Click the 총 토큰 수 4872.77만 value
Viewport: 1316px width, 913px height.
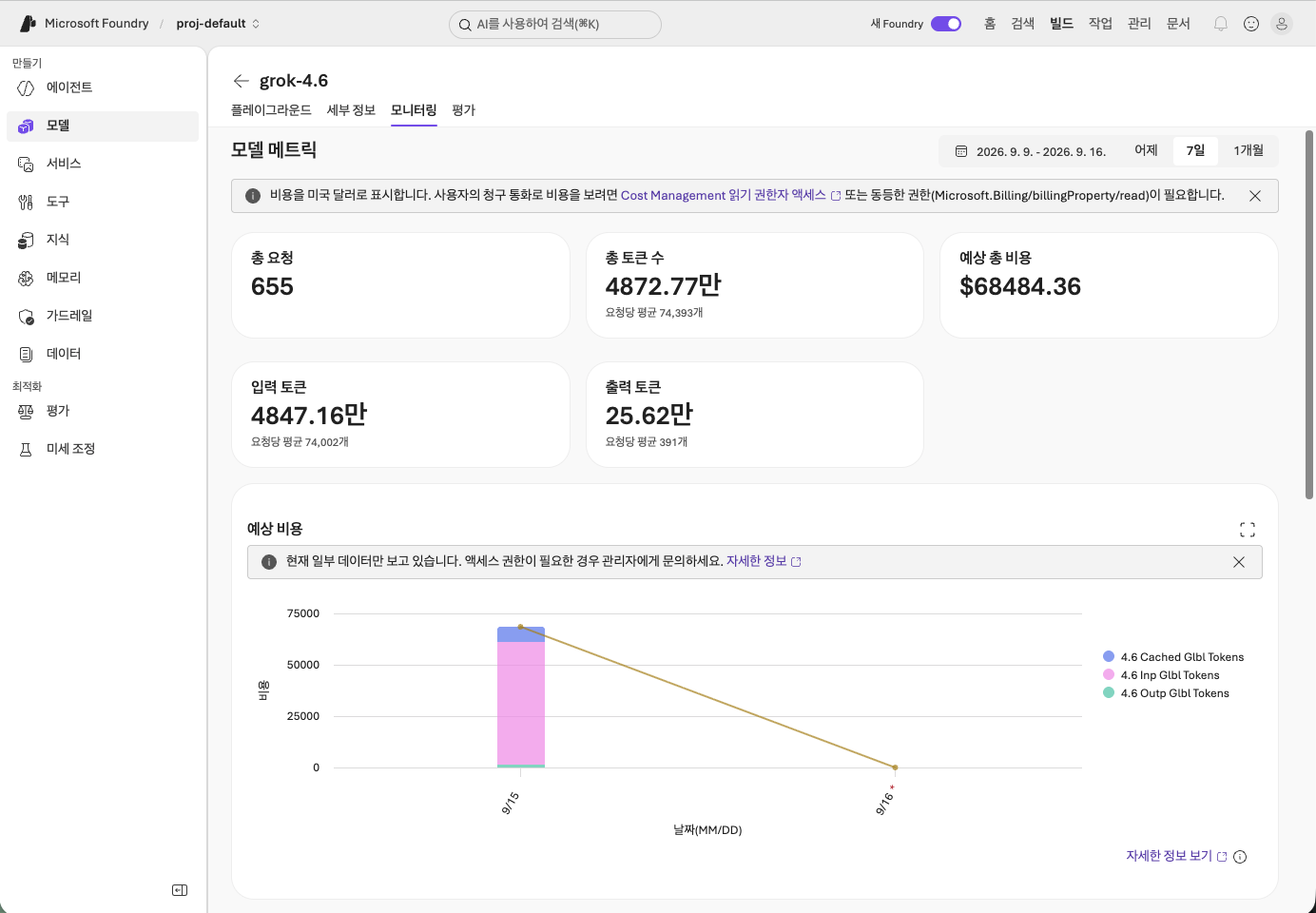pos(664,286)
